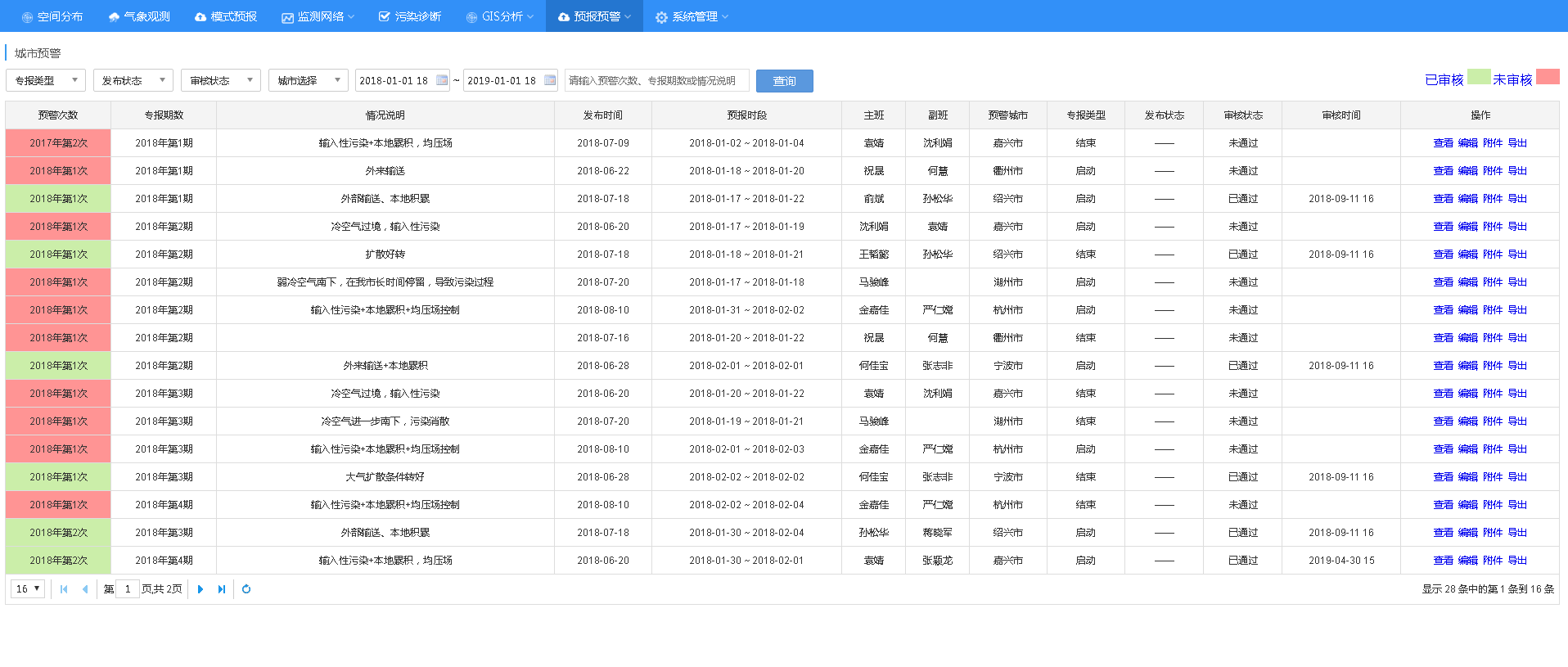Open calendar for start date 2018-01-01

pos(442,80)
